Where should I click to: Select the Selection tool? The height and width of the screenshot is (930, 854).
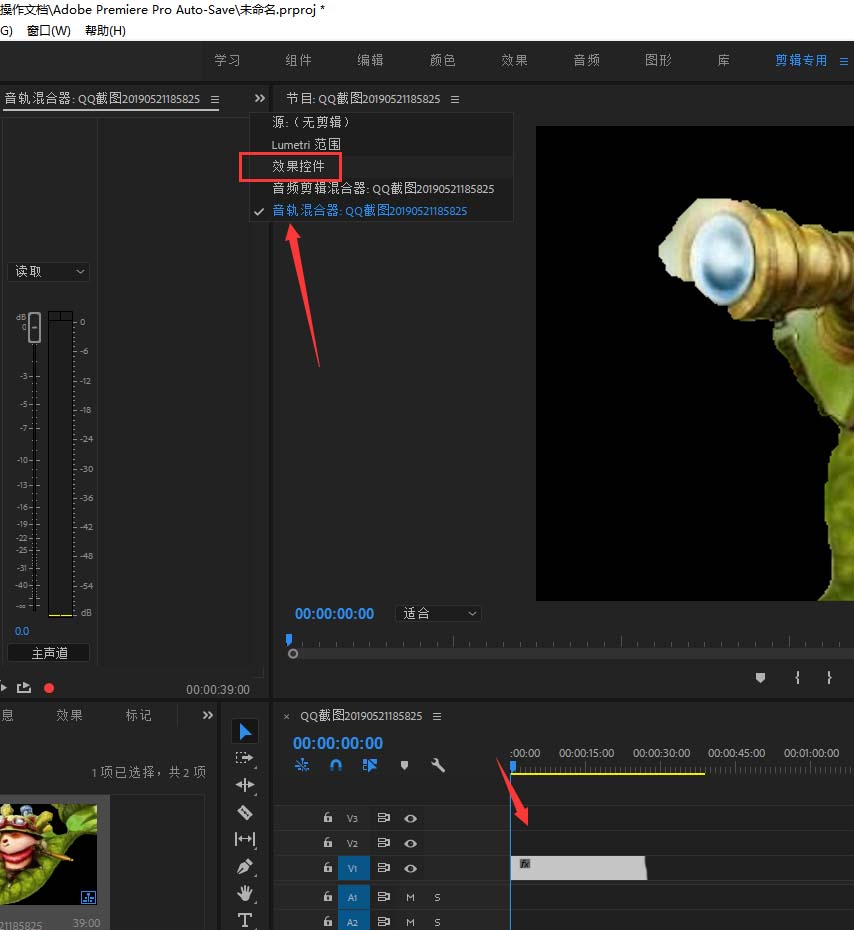245,731
